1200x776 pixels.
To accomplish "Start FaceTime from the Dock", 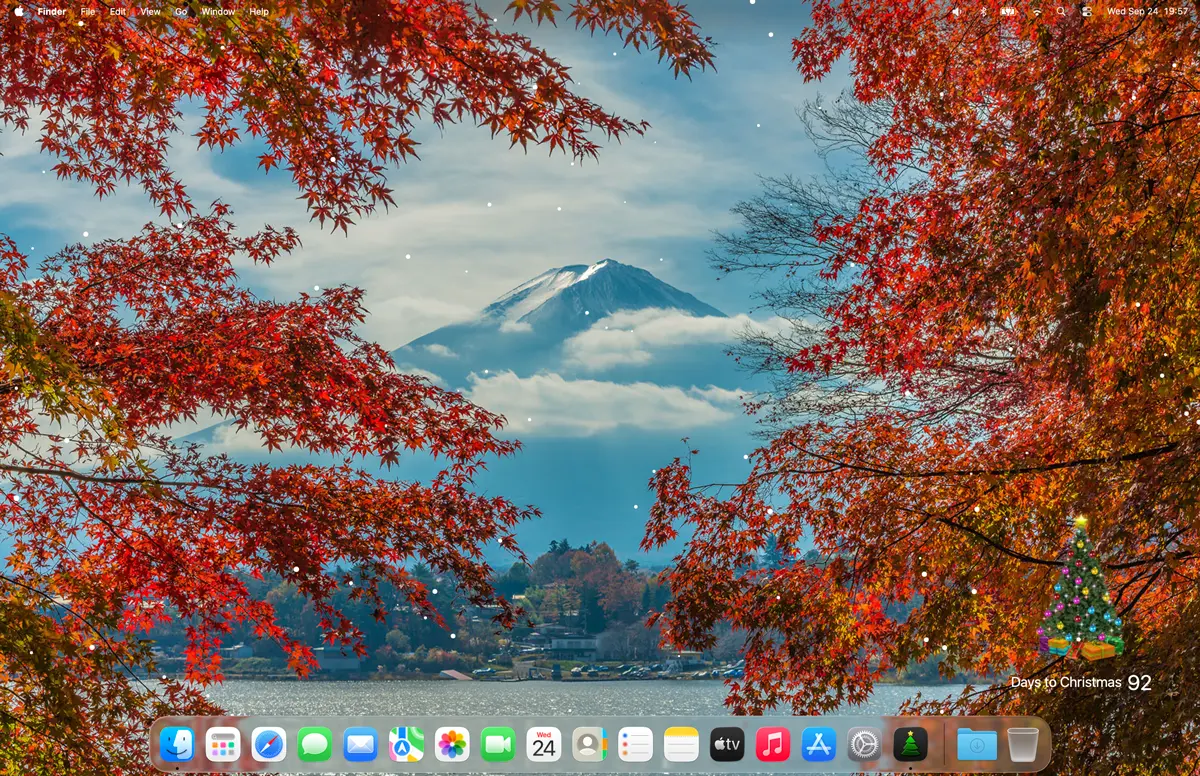I will tap(497, 744).
